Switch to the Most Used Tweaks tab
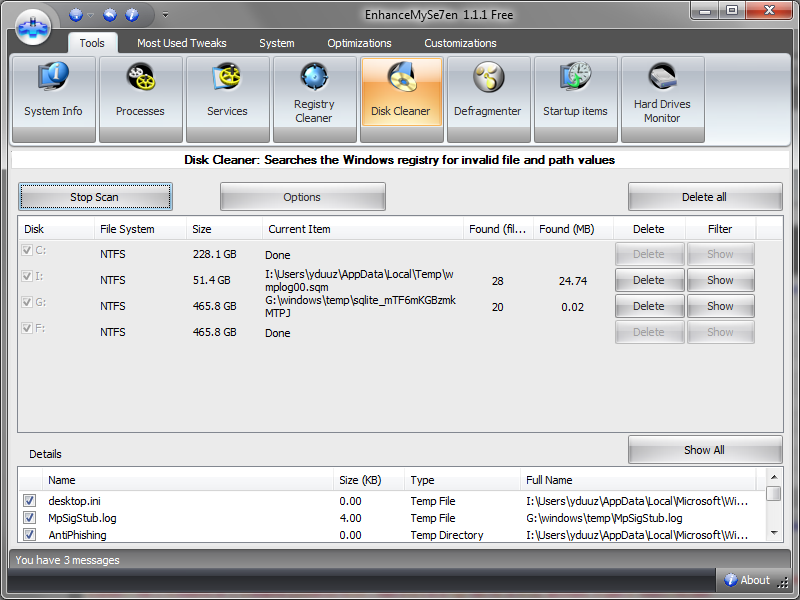The height and width of the screenshot is (600, 800). [x=181, y=43]
